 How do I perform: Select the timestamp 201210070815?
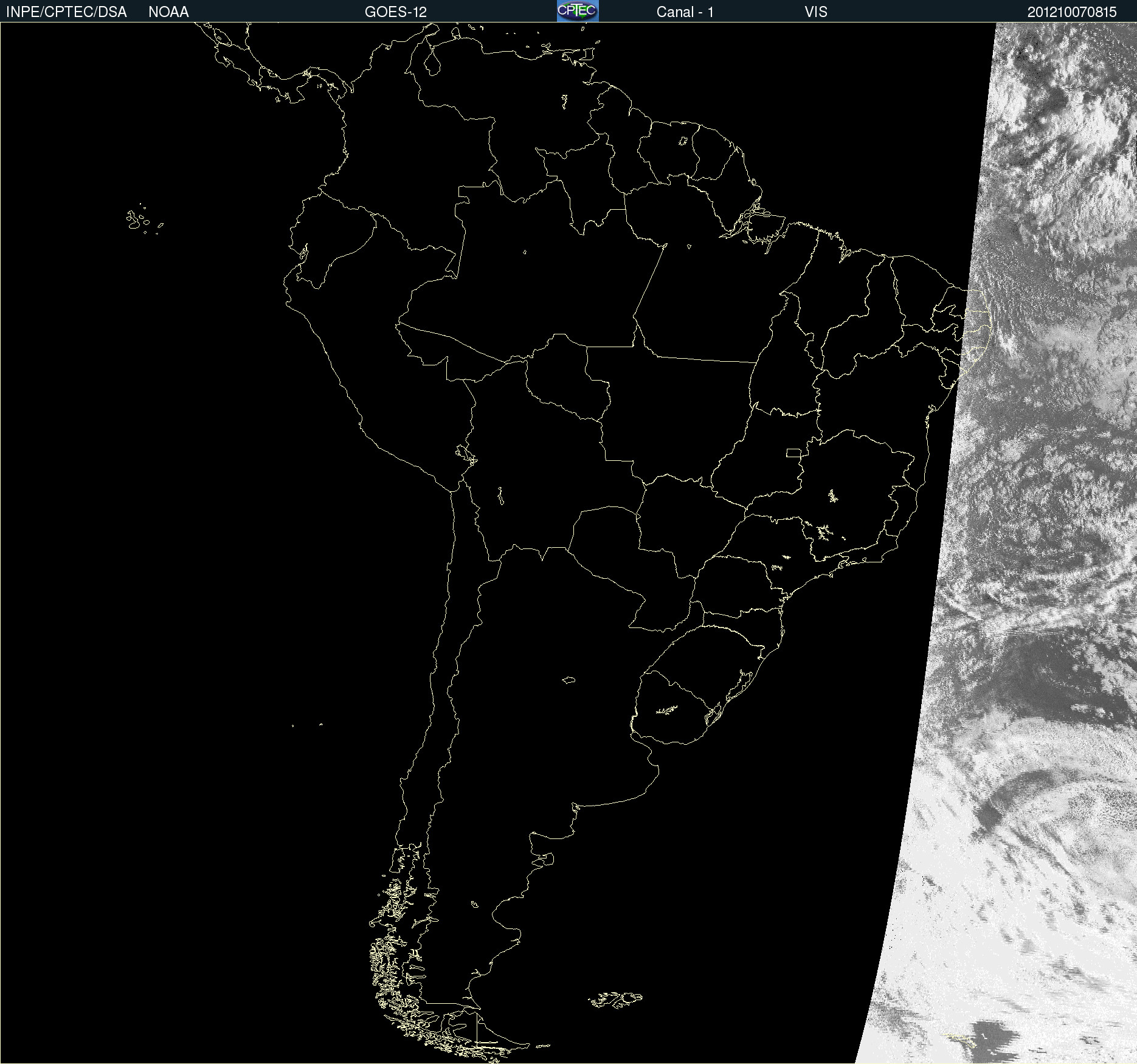pyautogui.click(x=1072, y=12)
